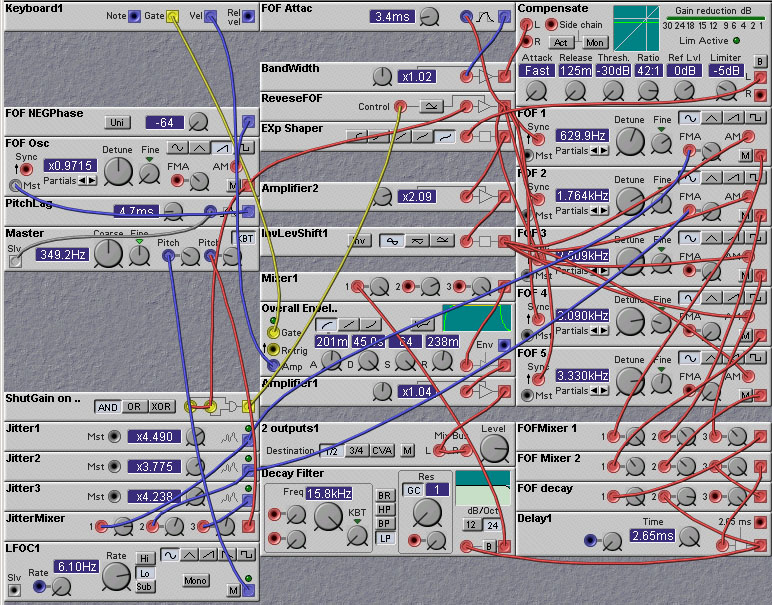Viewport: 772px width, 605px height.
Task: Set 2 outputs destination to CVA
Action: click(382, 451)
